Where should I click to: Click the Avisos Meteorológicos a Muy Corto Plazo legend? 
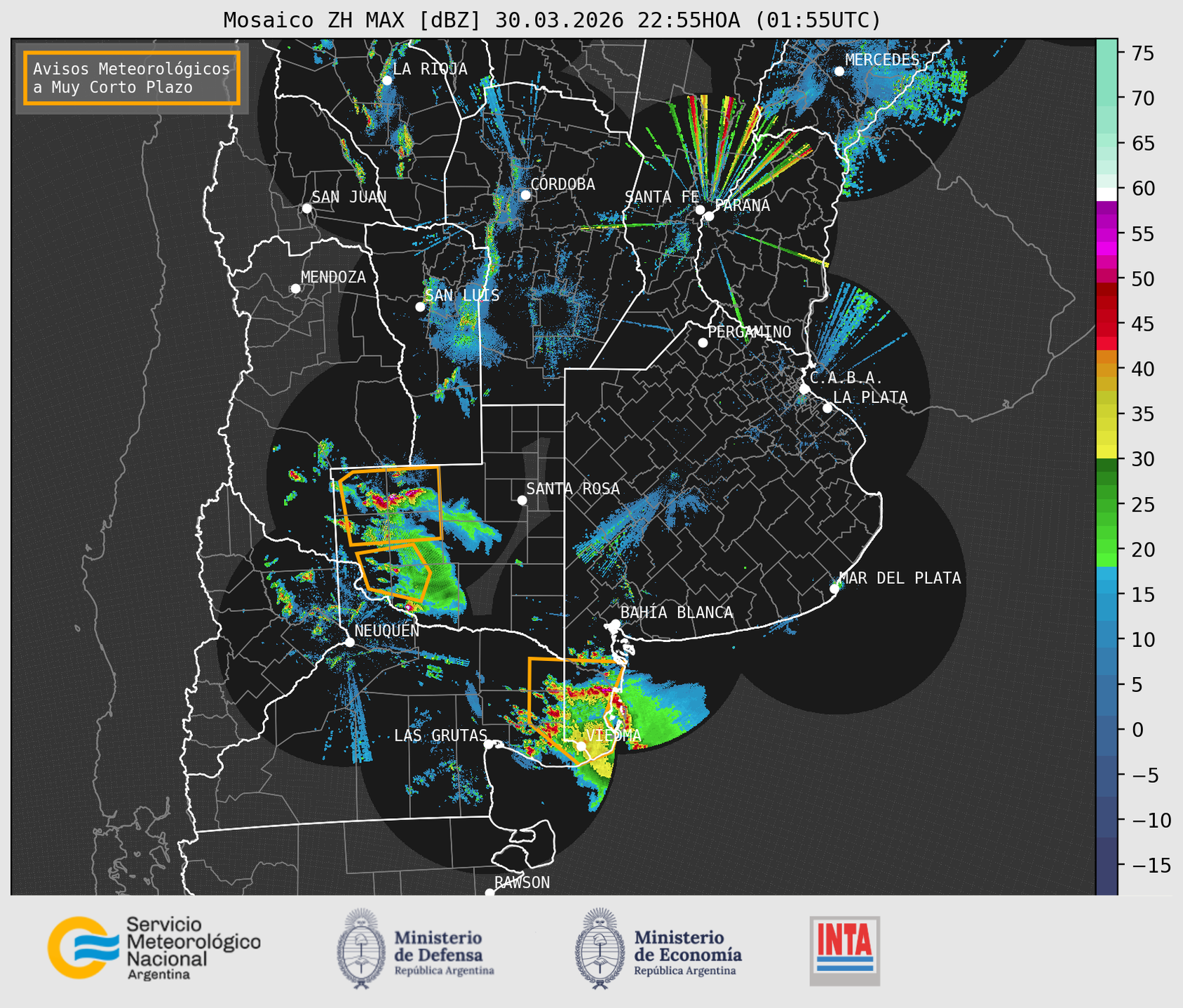pos(132,78)
